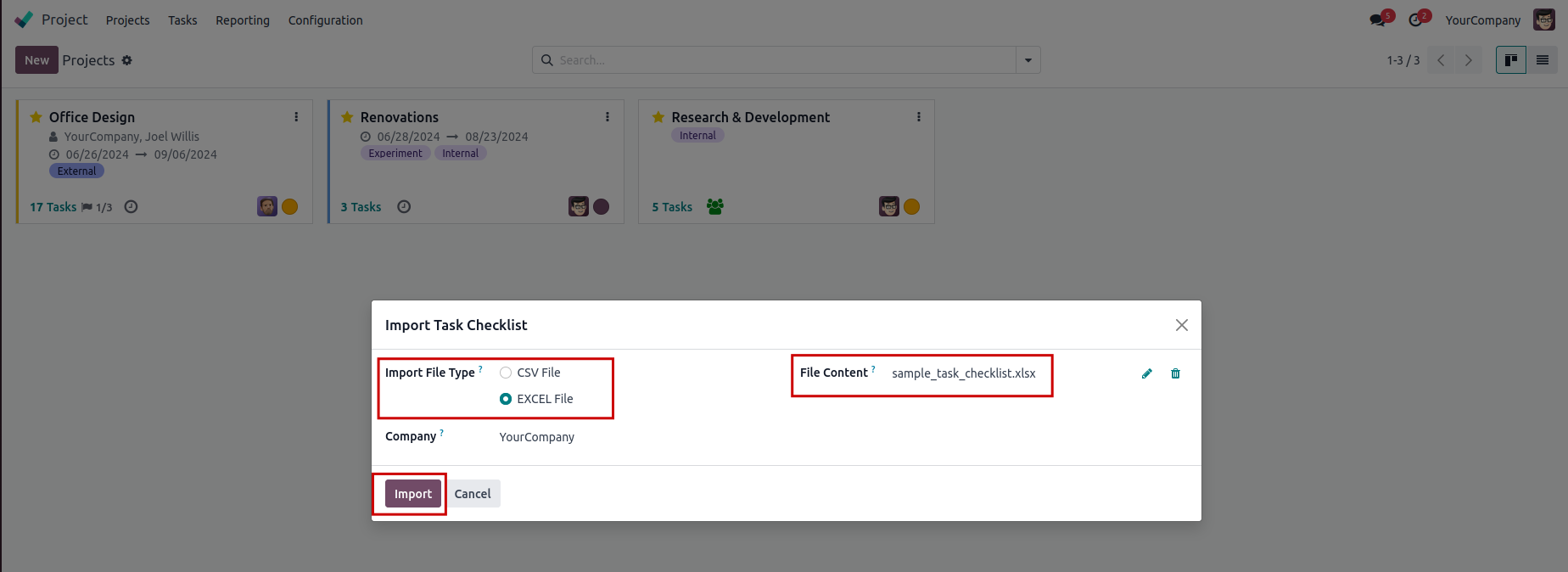Expand the search options dropdown arrow

(x=1028, y=60)
